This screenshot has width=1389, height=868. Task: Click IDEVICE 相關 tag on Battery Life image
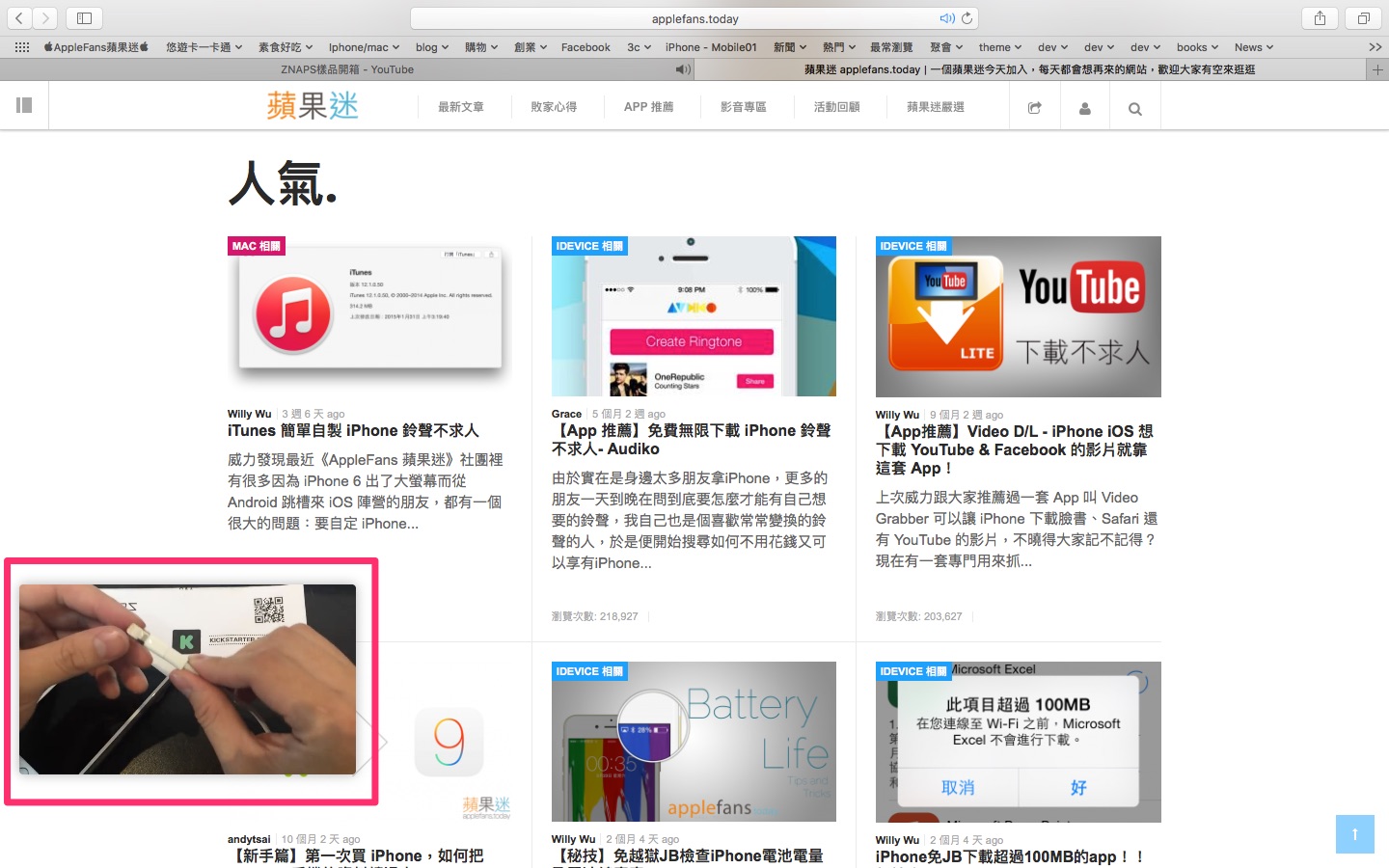tap(590, 671)
